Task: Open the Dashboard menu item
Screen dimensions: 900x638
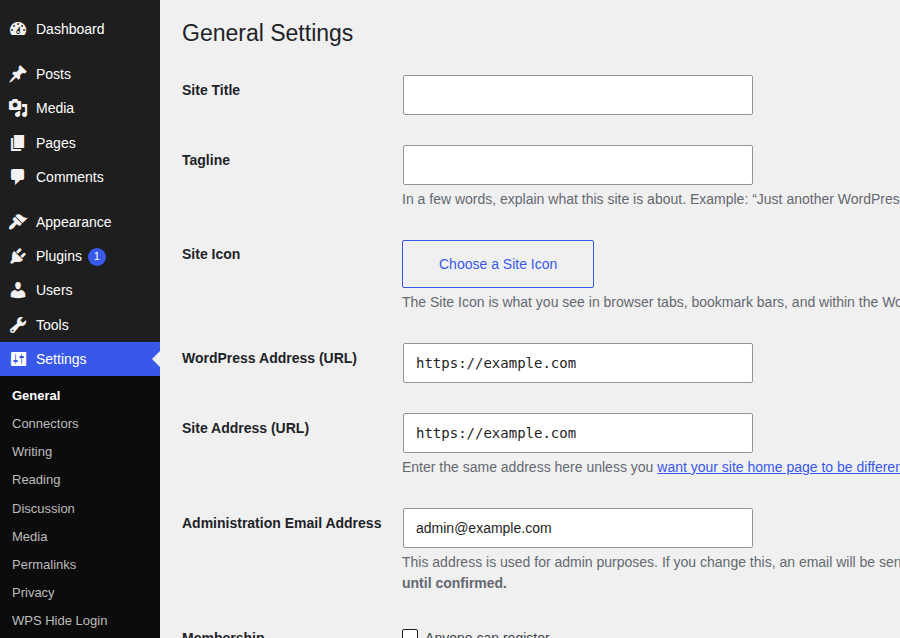Action: [x=70, y=29]
